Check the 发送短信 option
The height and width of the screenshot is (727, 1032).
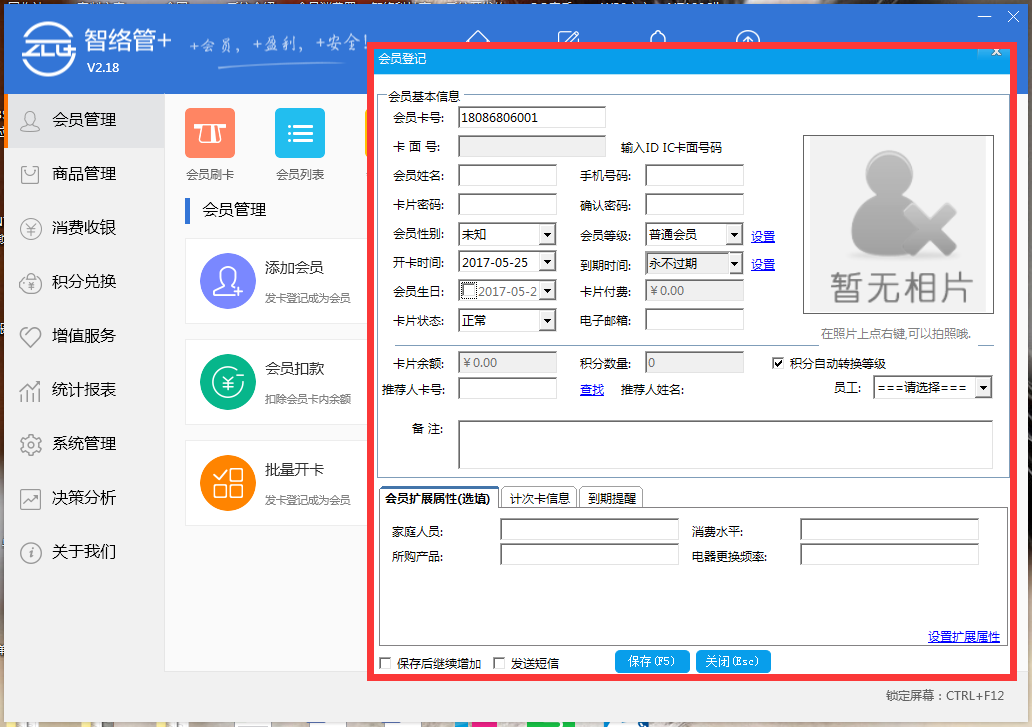499,662
